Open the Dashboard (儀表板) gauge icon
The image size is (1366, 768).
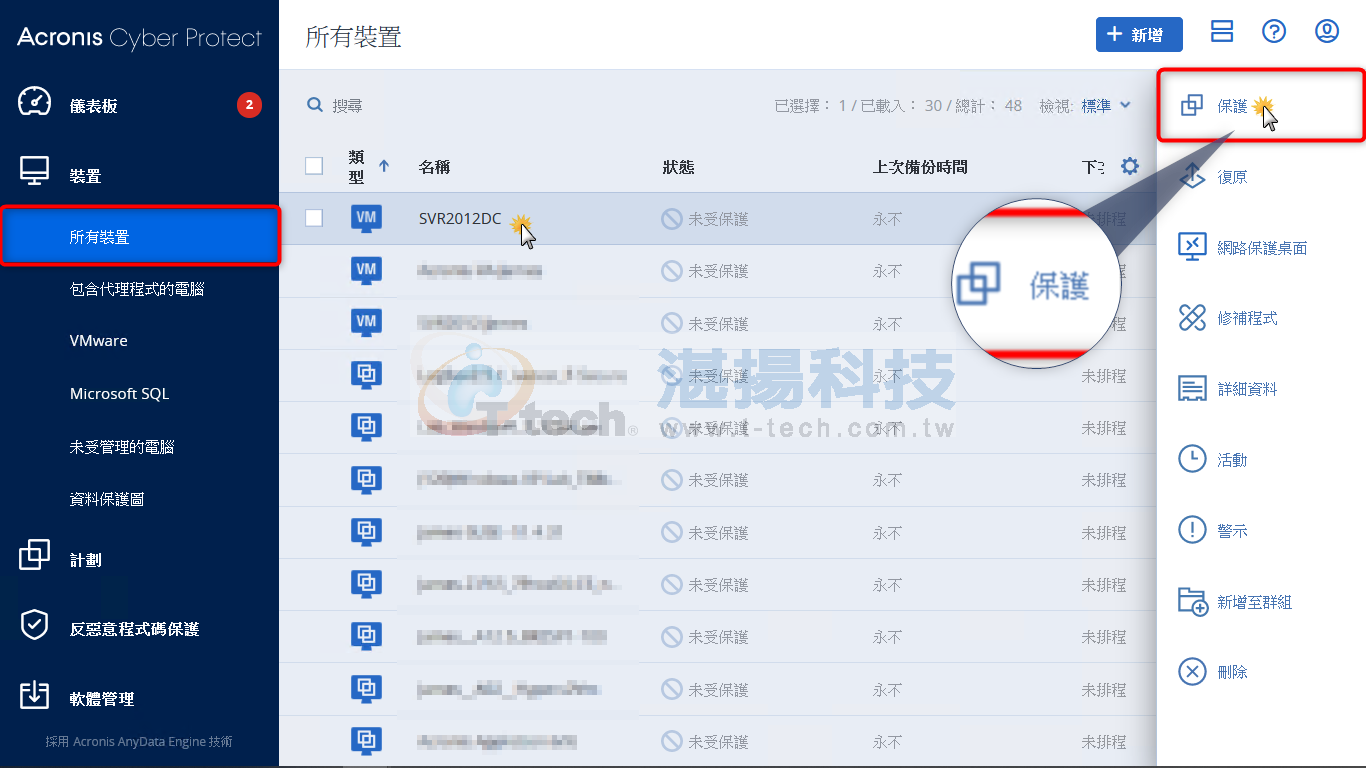pos(35,103)
